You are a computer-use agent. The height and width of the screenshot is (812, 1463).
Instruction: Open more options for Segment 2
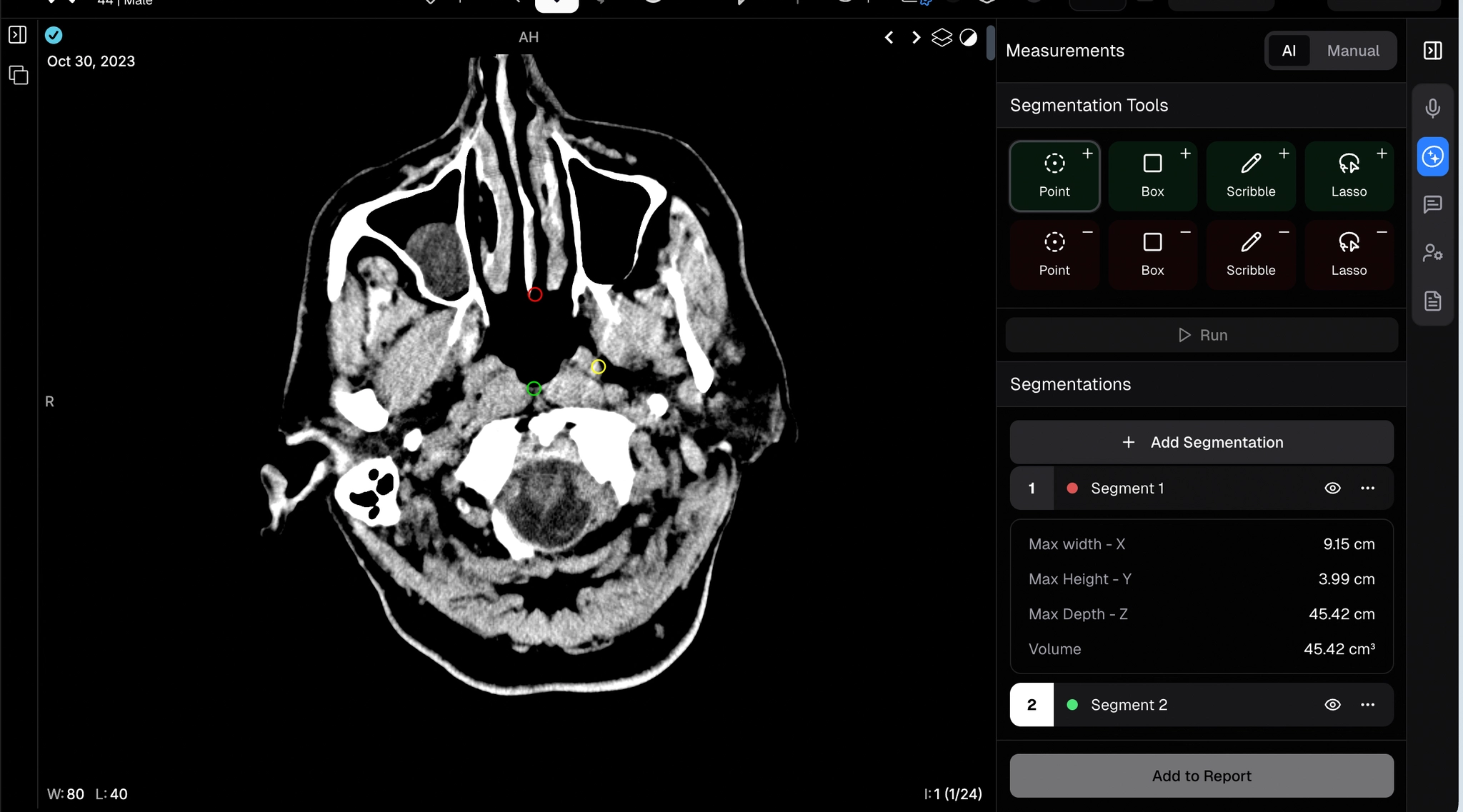tap(1367, 704)
